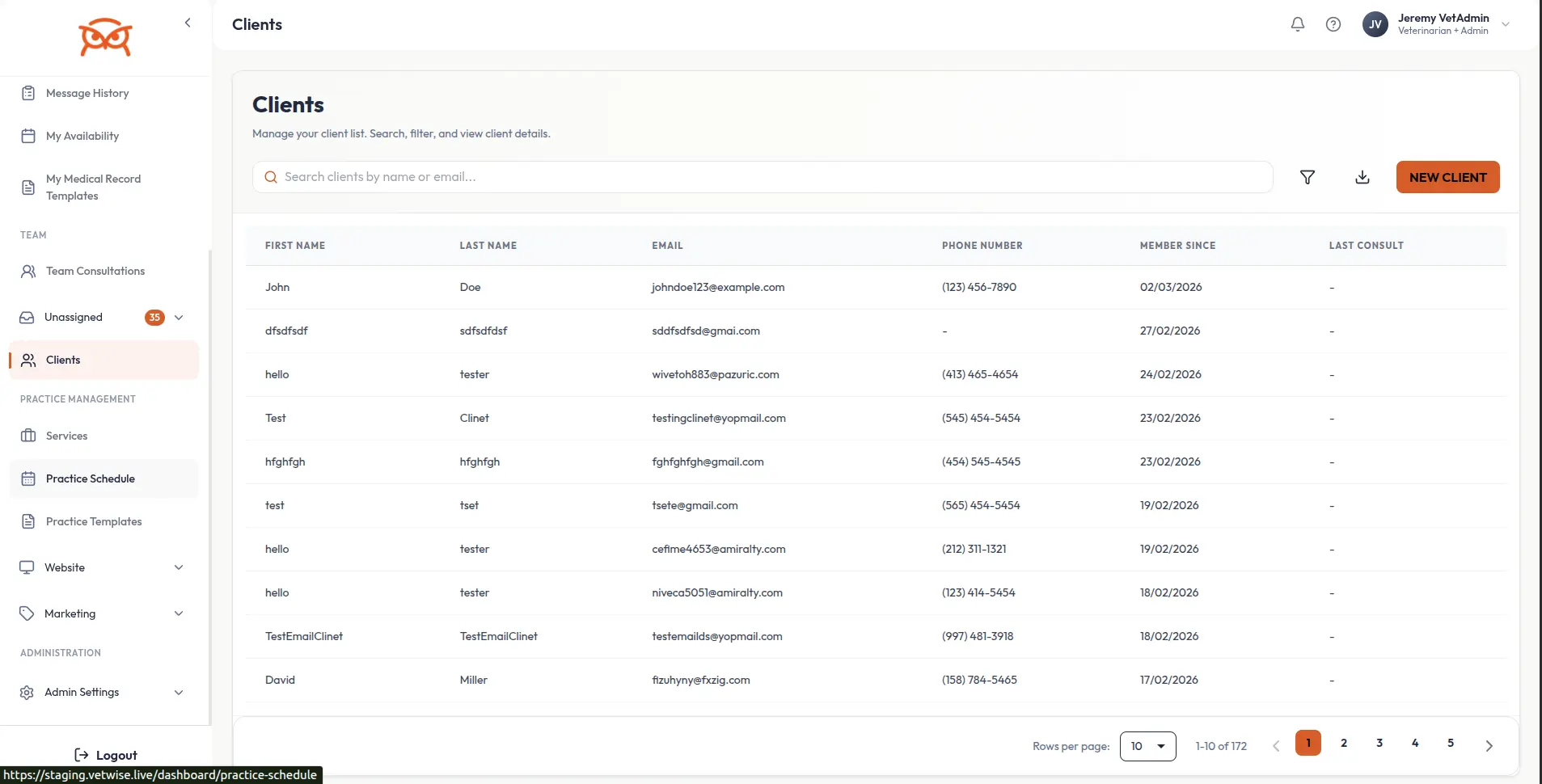Click the Marketing tag icon
This screenshot has height=784, width=1542.
(x=27, y=613)
